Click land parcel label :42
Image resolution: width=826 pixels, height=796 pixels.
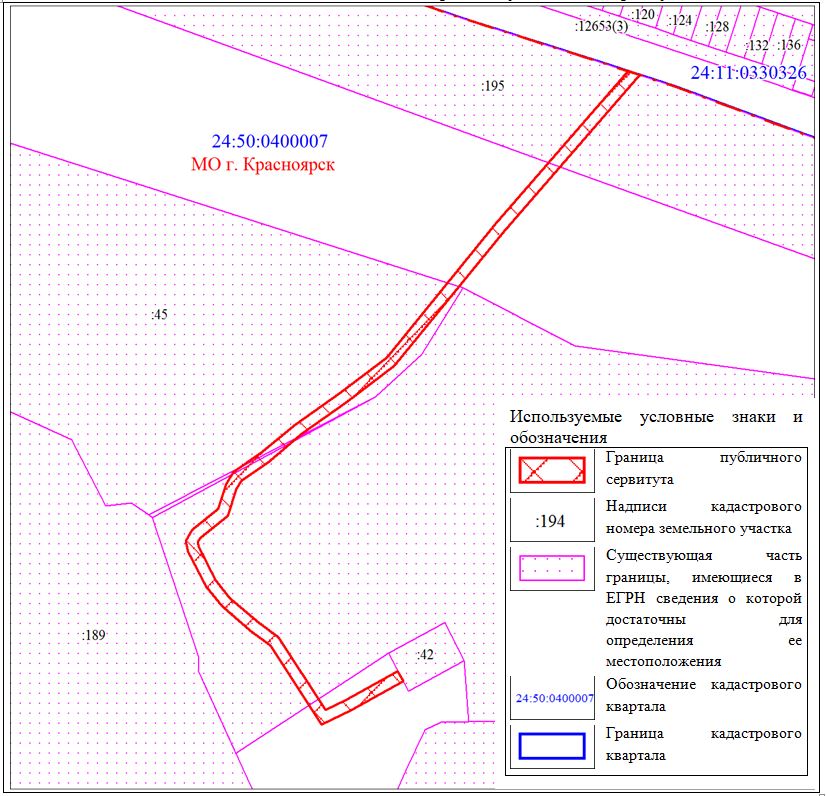click(425, 655)
